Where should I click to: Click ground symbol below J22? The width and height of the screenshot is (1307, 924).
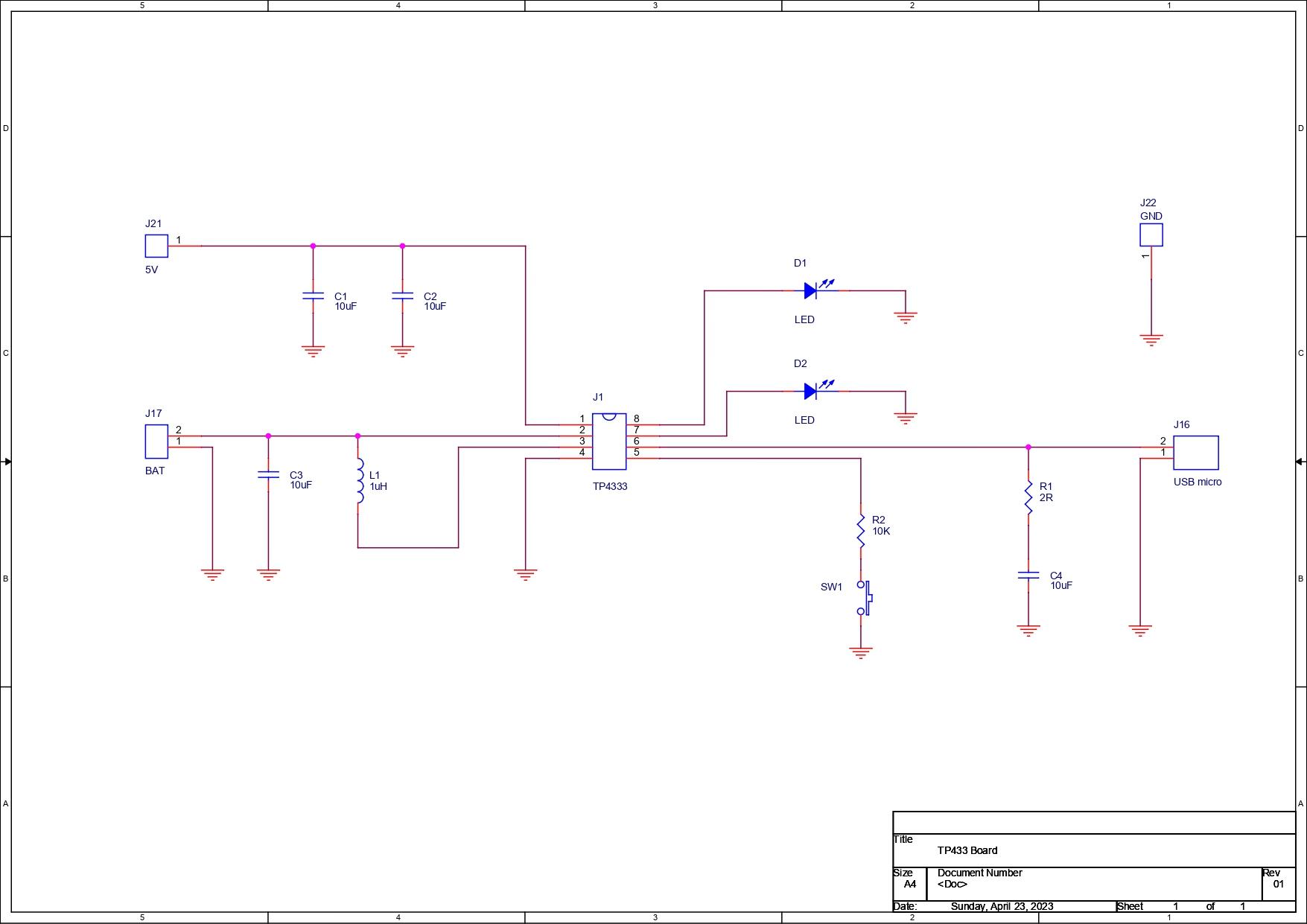[x=1151, y=340]
